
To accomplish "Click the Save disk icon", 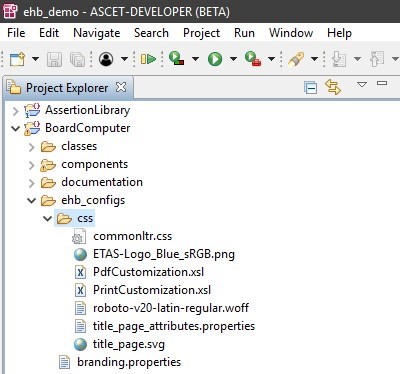I will [x=54, y=59].
